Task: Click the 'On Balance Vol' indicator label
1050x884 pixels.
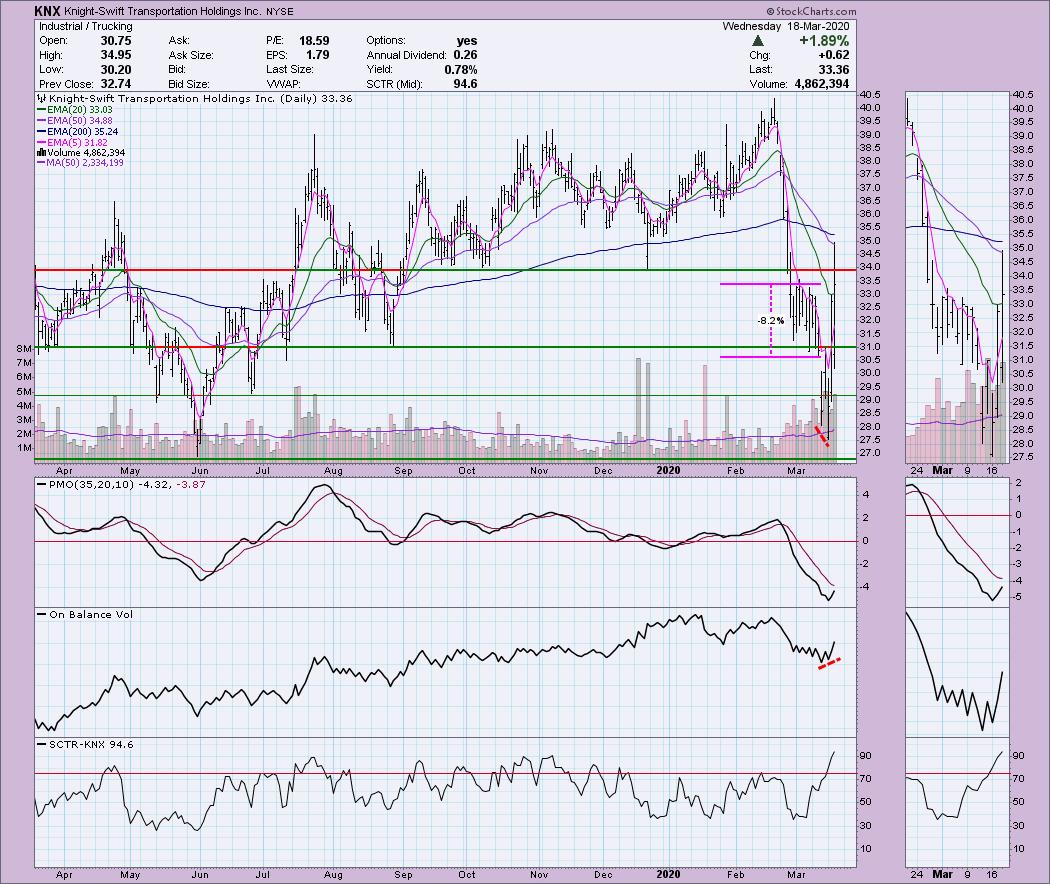Action: pos(91,614)
